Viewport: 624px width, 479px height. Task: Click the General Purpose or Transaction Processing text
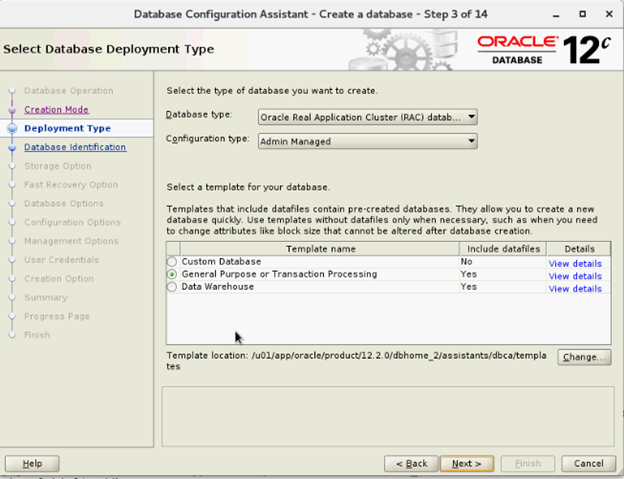click(279, 274)
